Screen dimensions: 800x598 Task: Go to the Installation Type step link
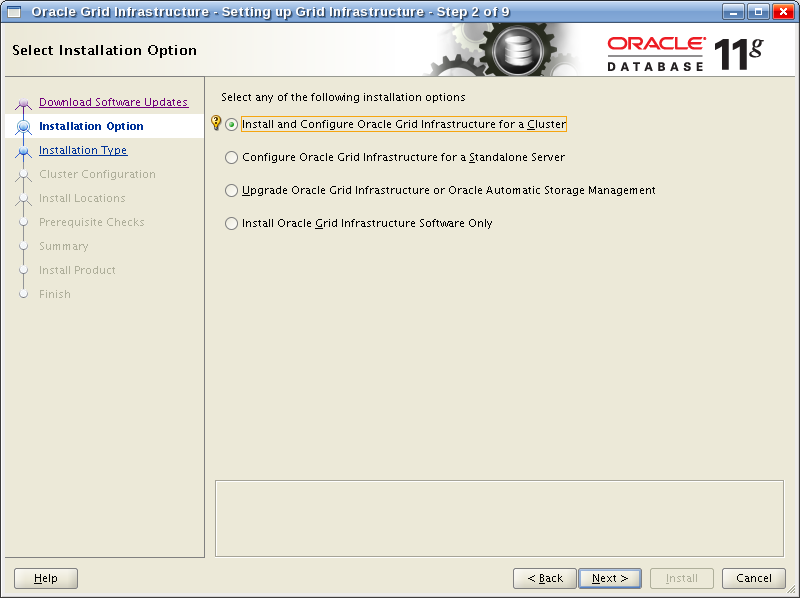83,150
